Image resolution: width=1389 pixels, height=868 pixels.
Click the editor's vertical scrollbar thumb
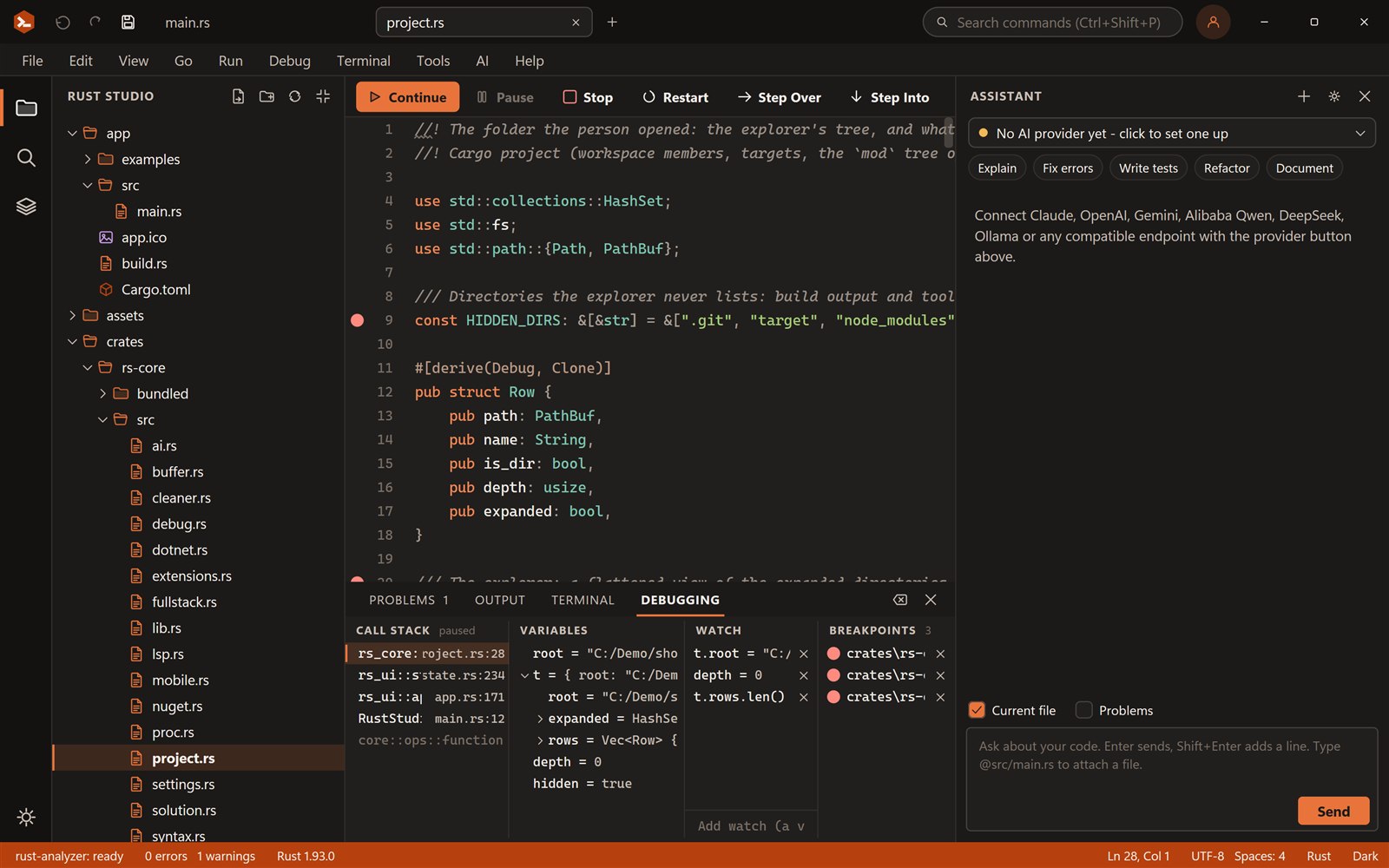point(949,132)
